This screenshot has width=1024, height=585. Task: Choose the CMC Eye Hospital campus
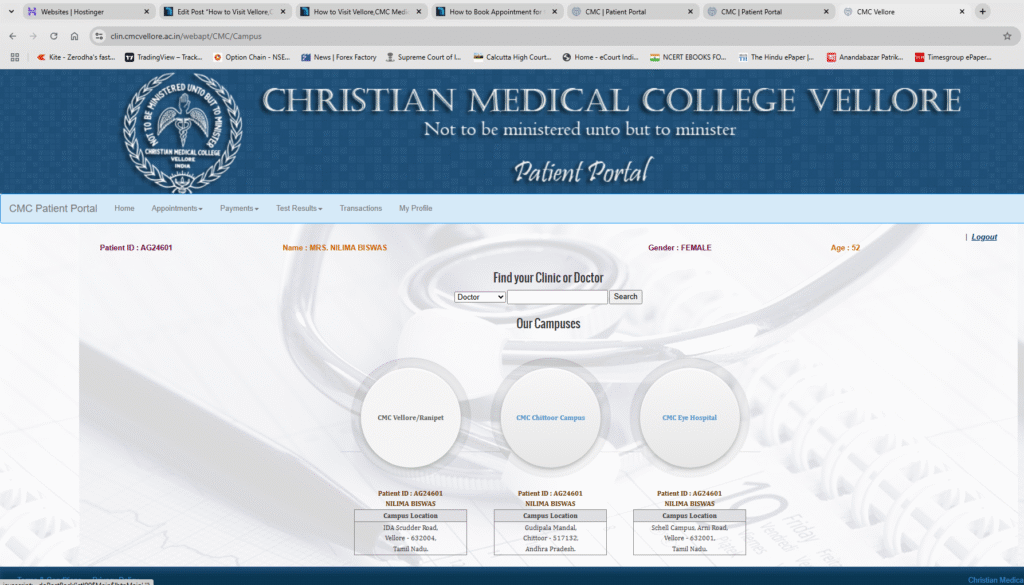click(x=689, y=418)
